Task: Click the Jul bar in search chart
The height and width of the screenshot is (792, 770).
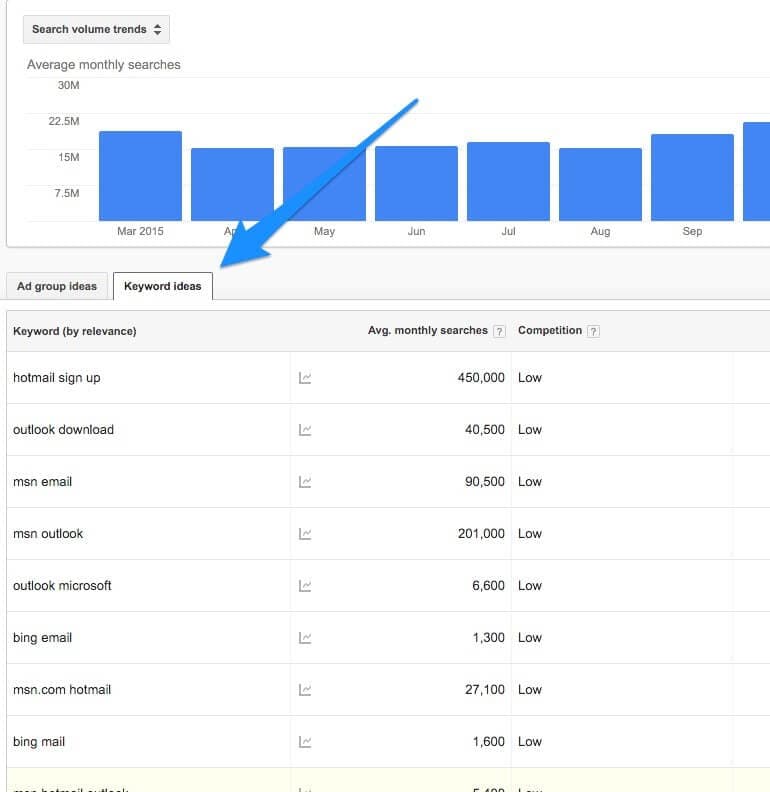Action: click(508, 181)
